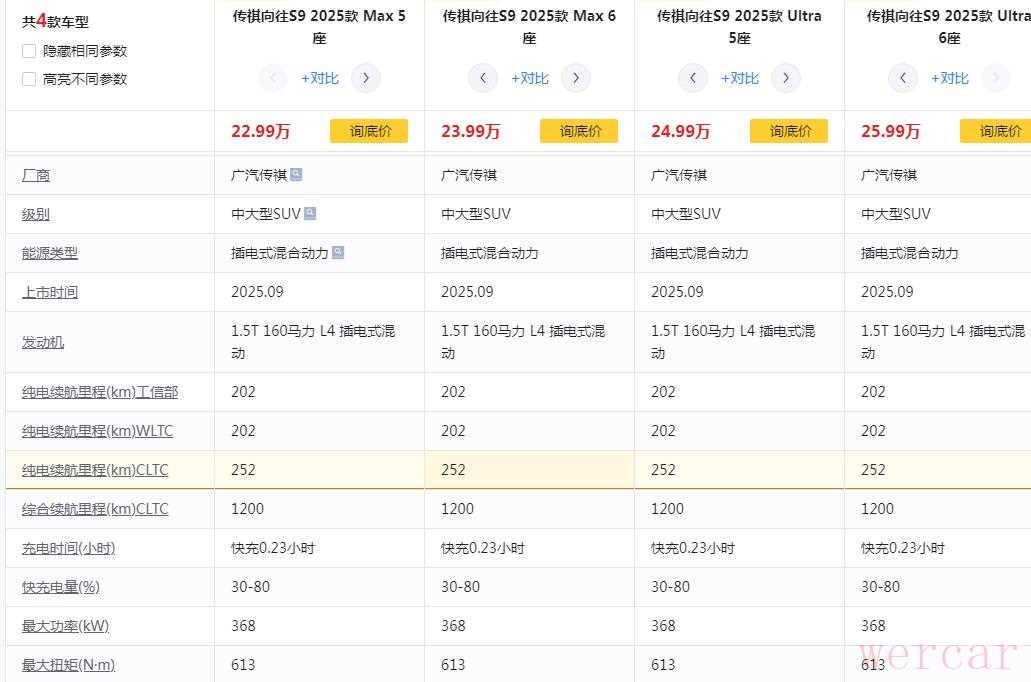
Task: Click right arrow under Max 6座 model
Action: pyautogui.click(x=576, y=78)
